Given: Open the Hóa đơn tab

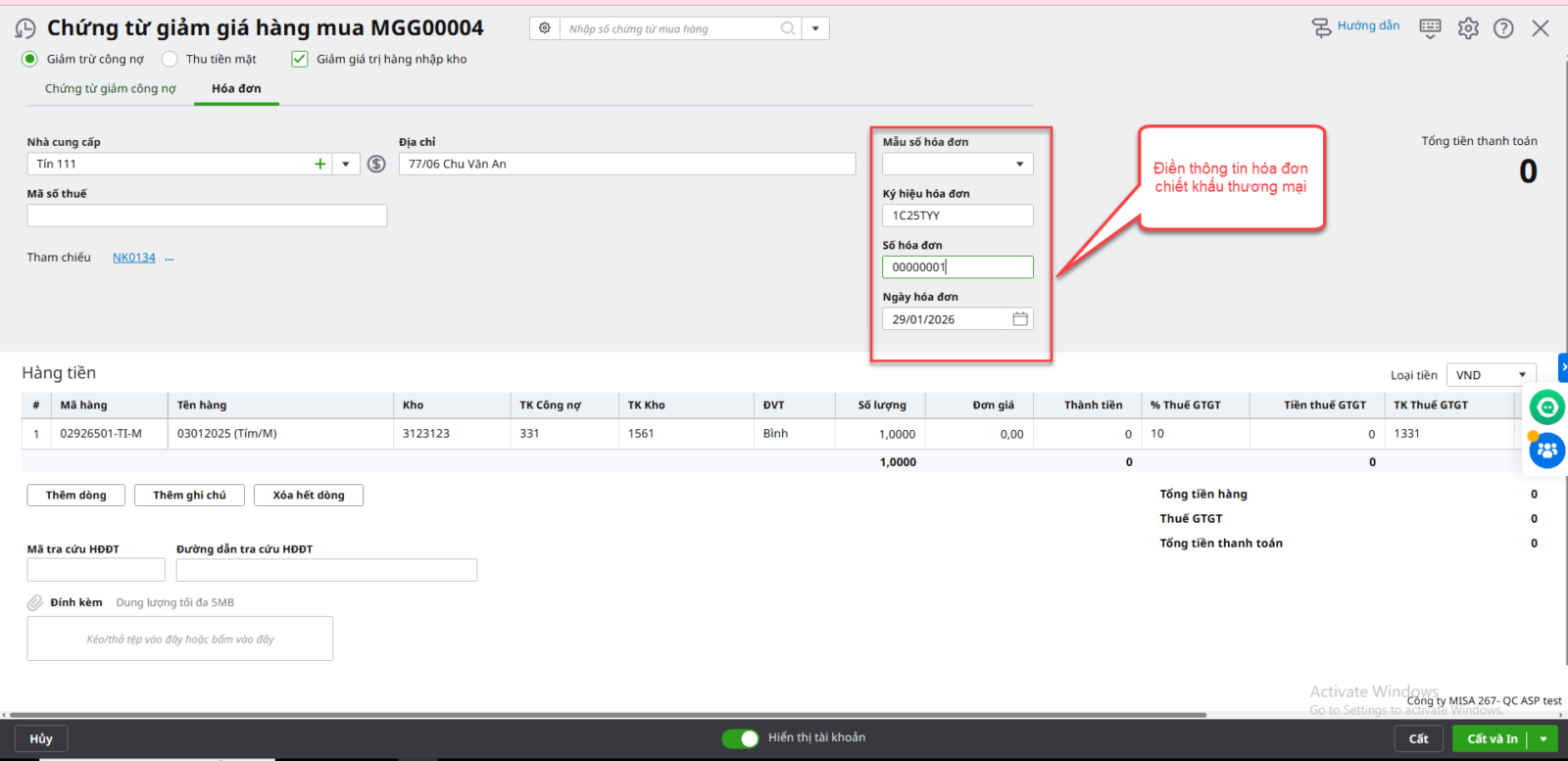Looking at the screenshot, I should 236,89.
